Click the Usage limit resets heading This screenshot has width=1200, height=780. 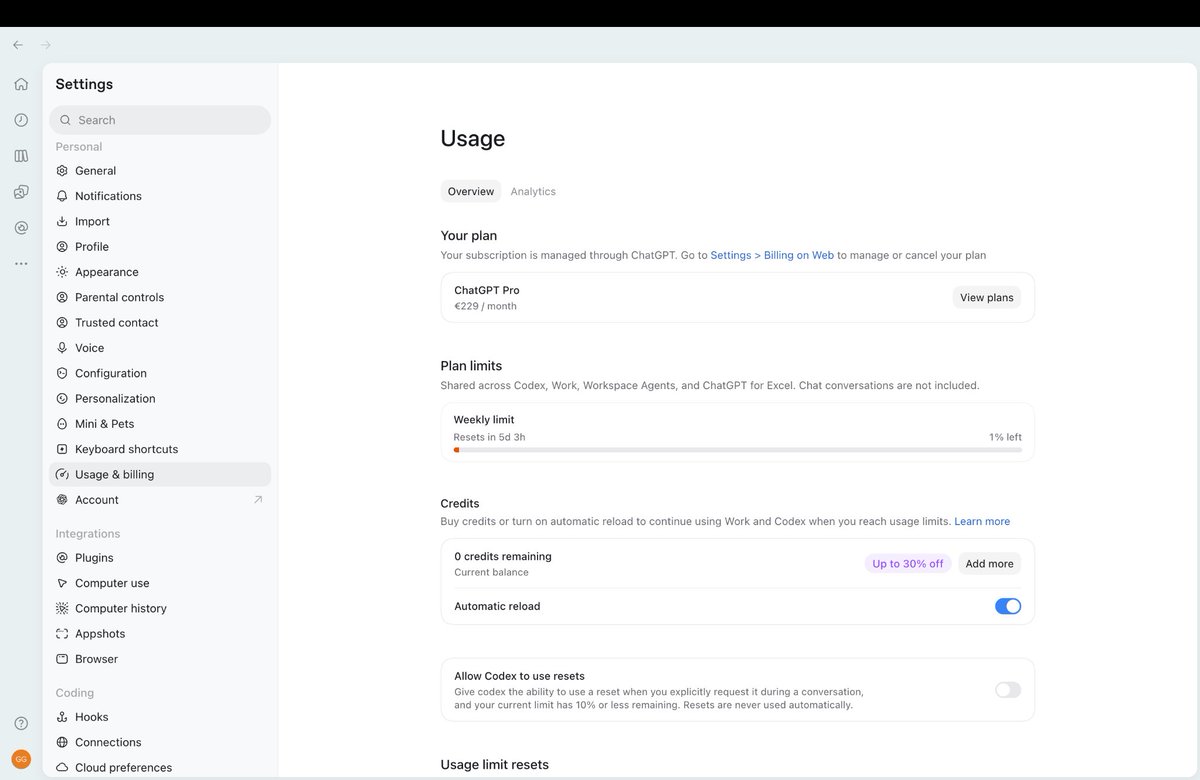coord(495,765)
